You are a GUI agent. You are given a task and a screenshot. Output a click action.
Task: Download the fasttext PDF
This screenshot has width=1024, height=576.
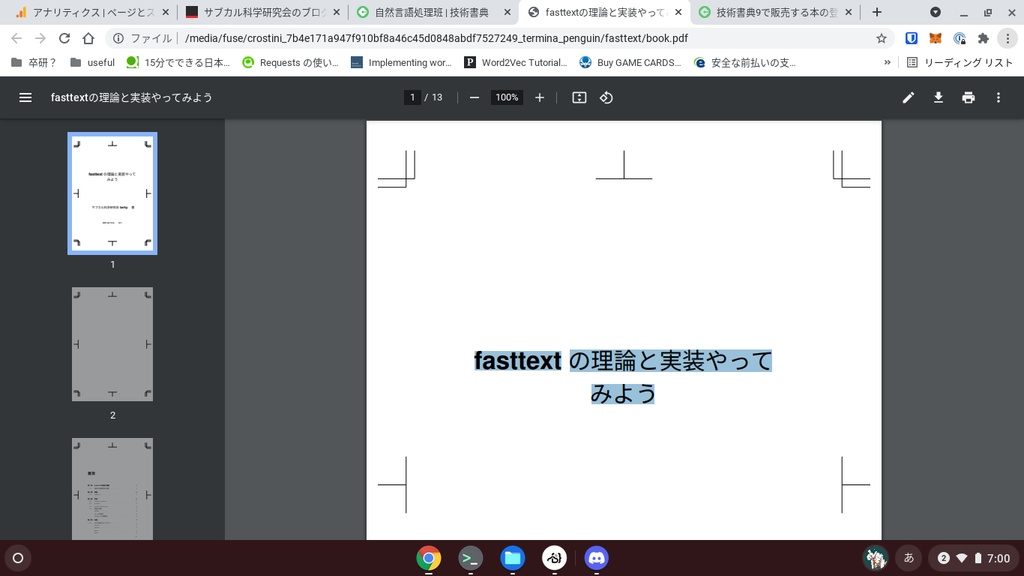click(938, 97)
